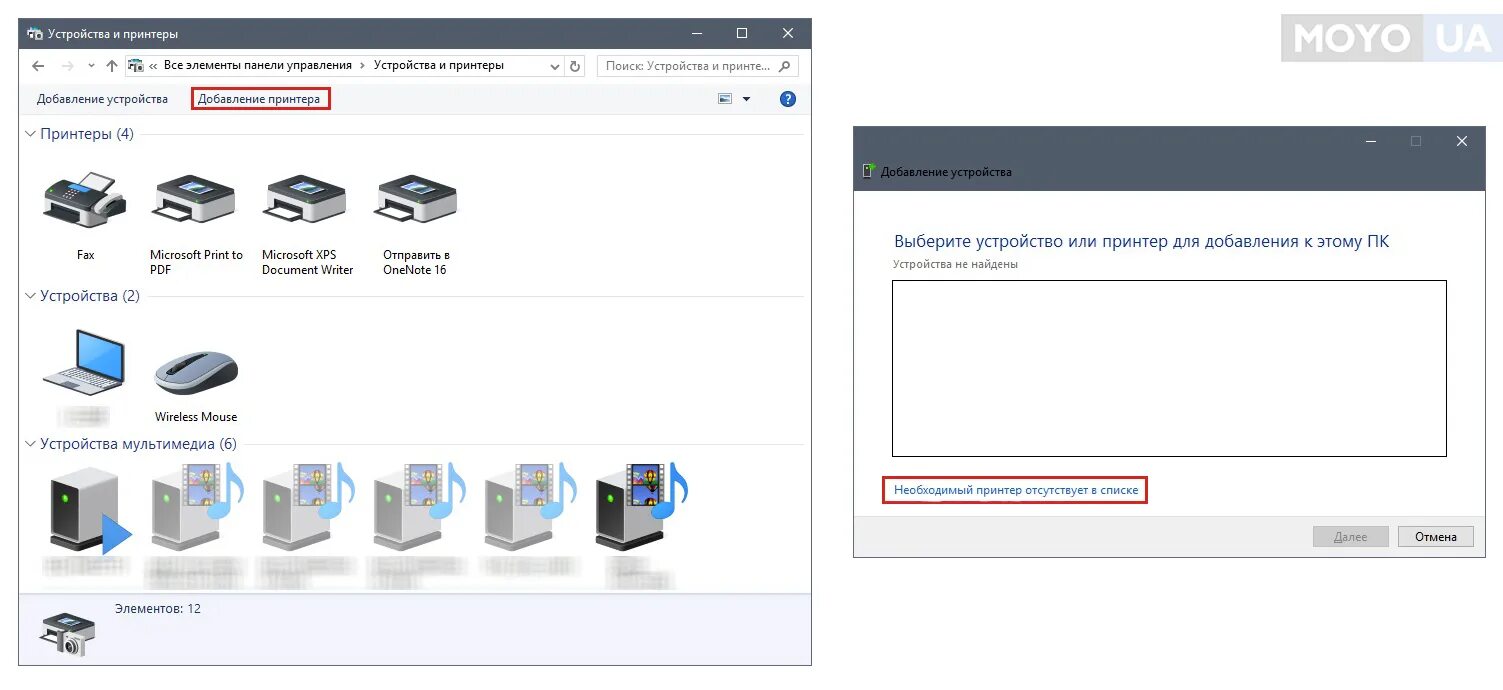
Task: Collapse the Устройства (2) group
Action: (x=31, y=296)
